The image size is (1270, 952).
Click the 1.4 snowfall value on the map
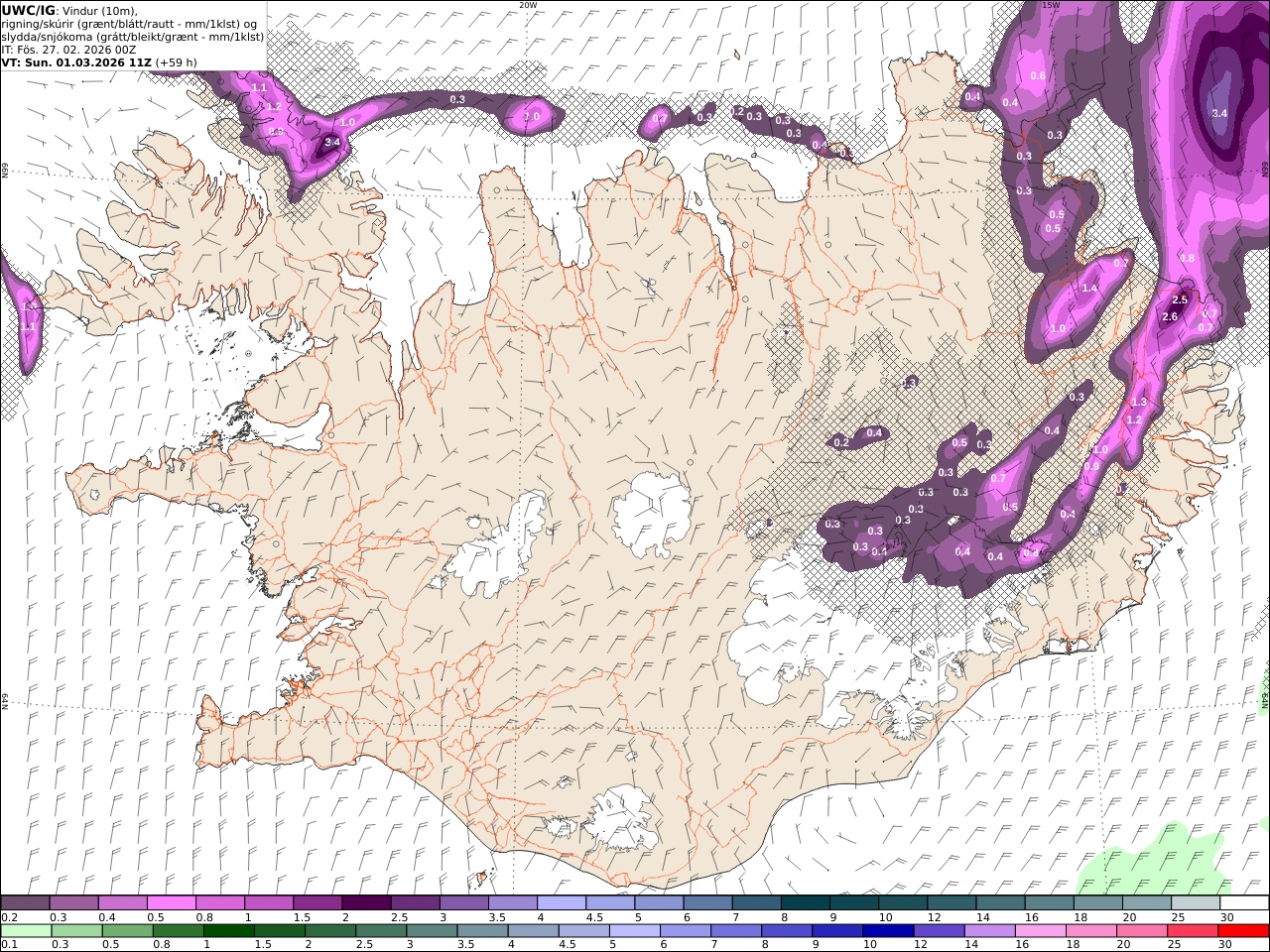click(x=1089, y=289)
